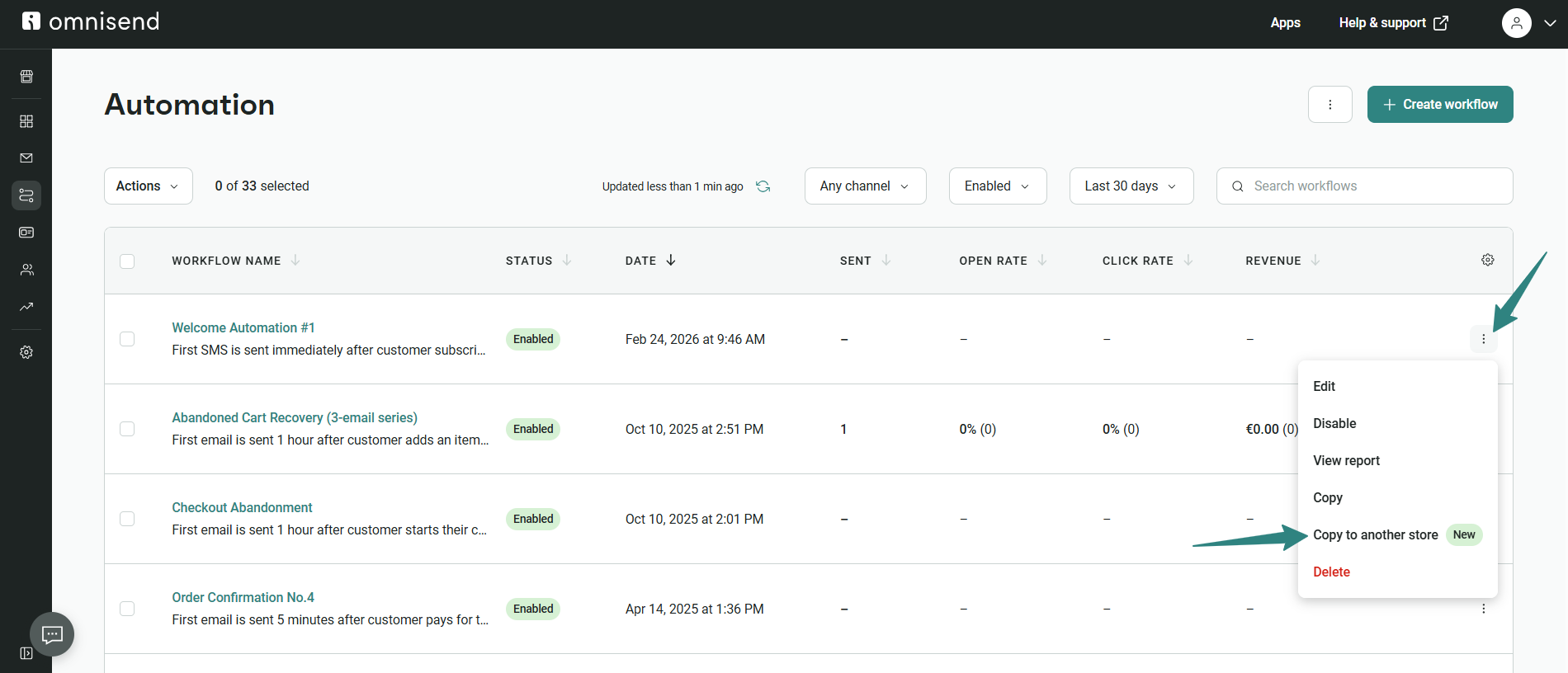Open the Automation icon in sidebar
The height and width of the screenshot is (673, 1568).
26,195
